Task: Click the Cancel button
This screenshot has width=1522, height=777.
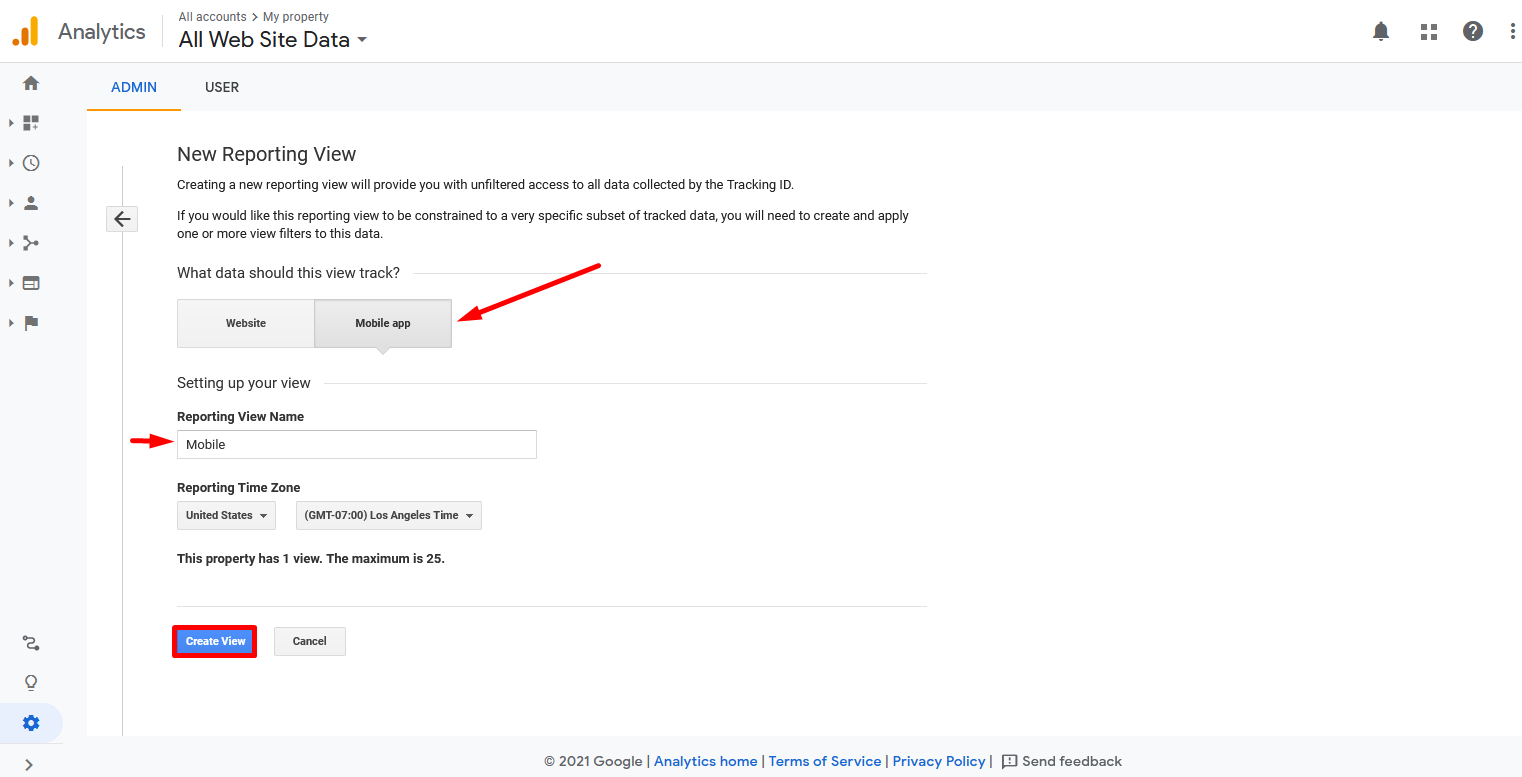Action: pyautogui.click(x=310, y=641)
